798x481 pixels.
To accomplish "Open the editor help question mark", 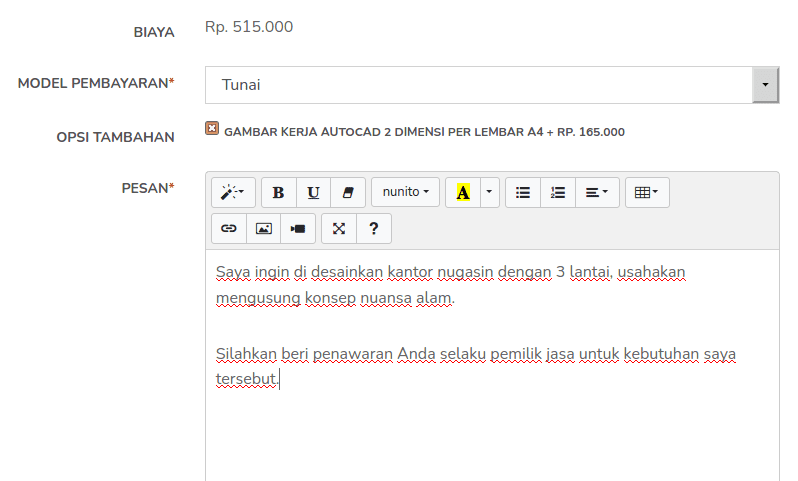I will (374, 229).
